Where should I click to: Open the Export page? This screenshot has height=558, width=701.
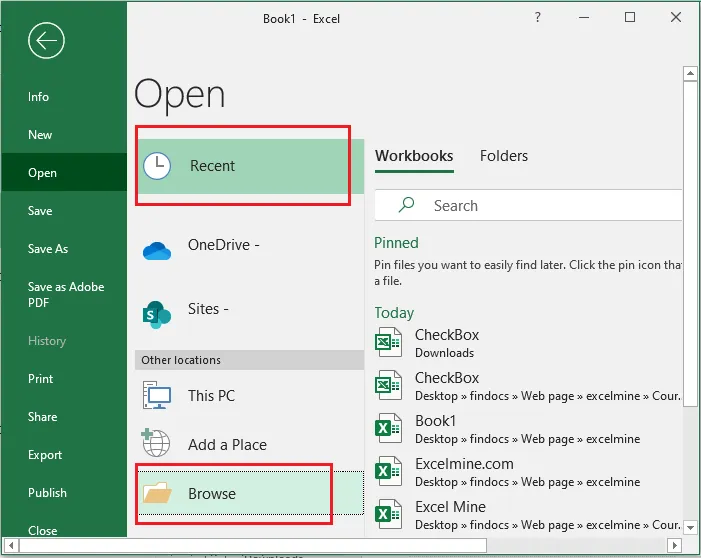[64, 455]
